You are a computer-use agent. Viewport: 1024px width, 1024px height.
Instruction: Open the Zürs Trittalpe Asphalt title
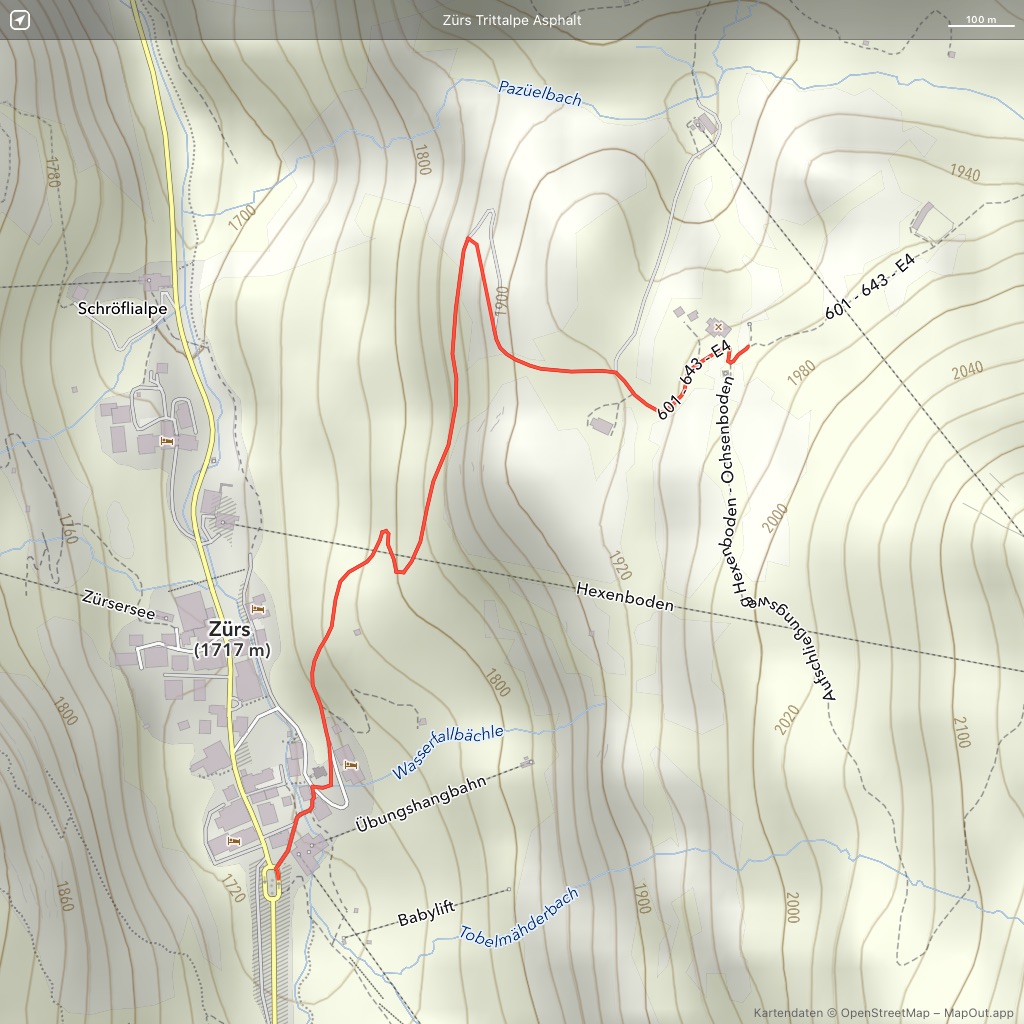[512, 20]
